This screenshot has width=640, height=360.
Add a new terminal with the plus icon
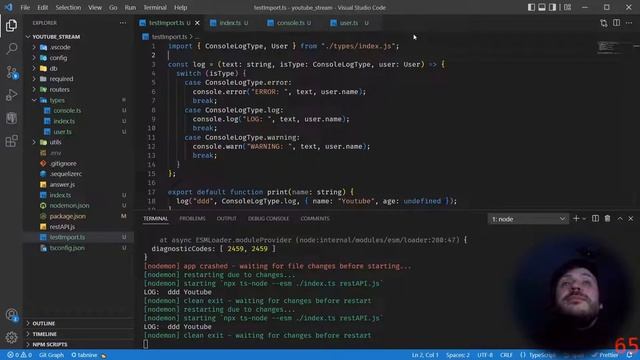point(576,219)
